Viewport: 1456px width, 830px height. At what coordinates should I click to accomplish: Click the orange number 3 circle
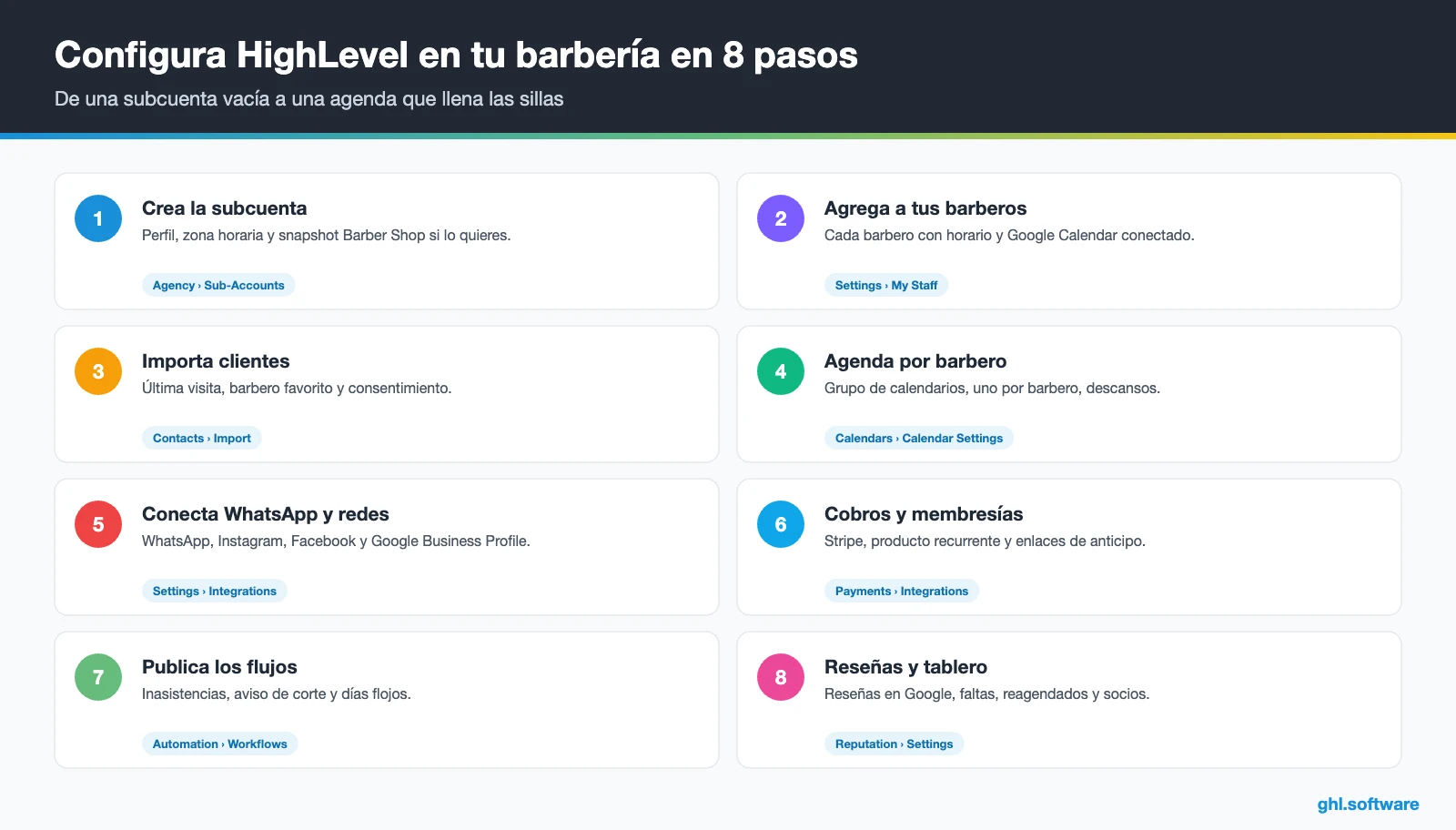tap(98, 371)
